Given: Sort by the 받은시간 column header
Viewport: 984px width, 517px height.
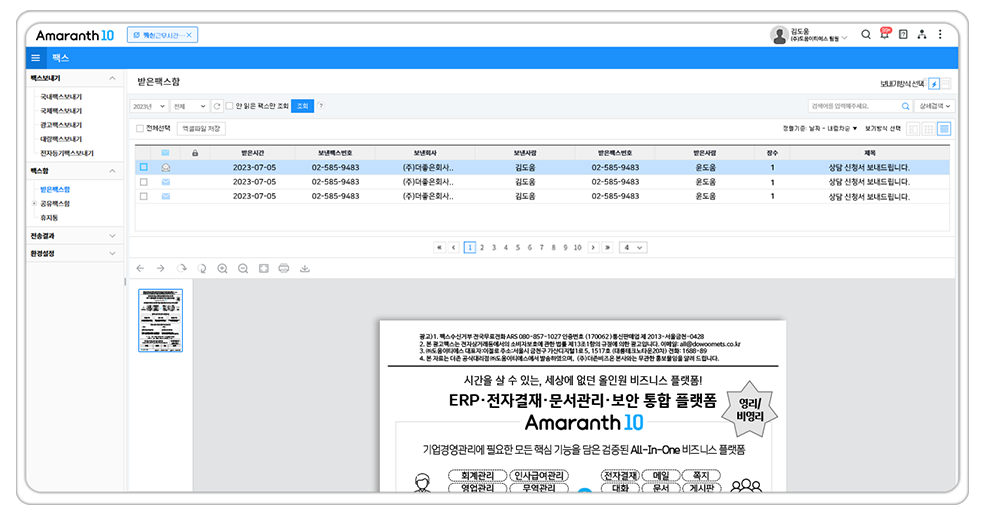Looking at the screenshot, I should pos(253,153).
